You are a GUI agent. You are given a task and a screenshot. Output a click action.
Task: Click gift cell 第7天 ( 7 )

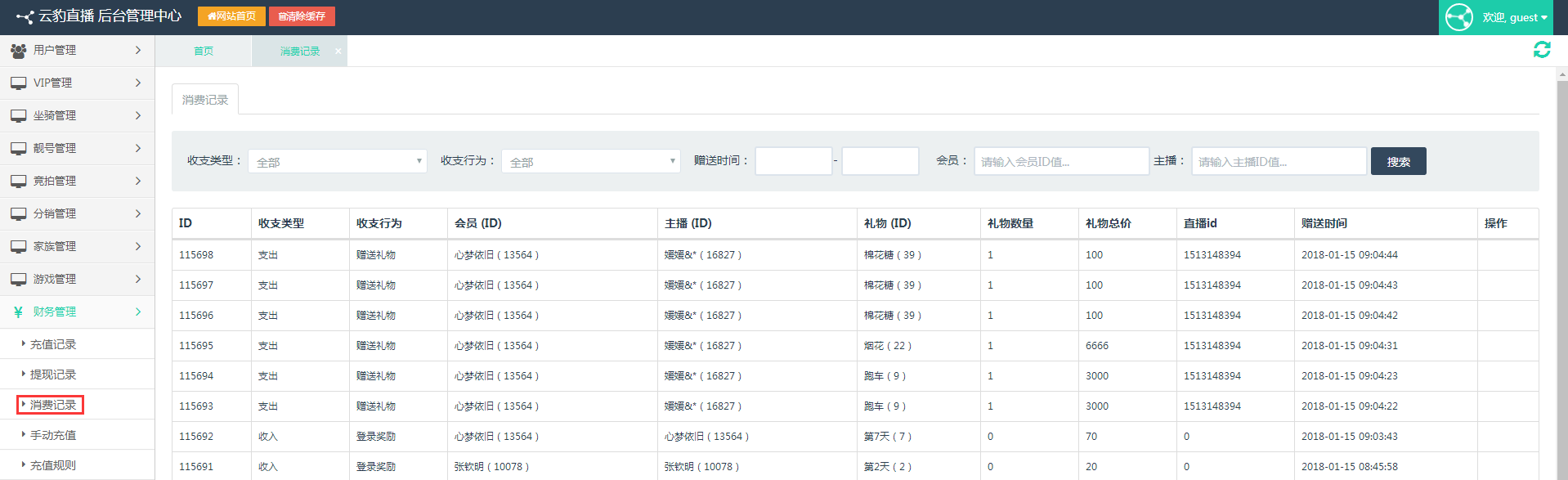[x=888, y=437]
